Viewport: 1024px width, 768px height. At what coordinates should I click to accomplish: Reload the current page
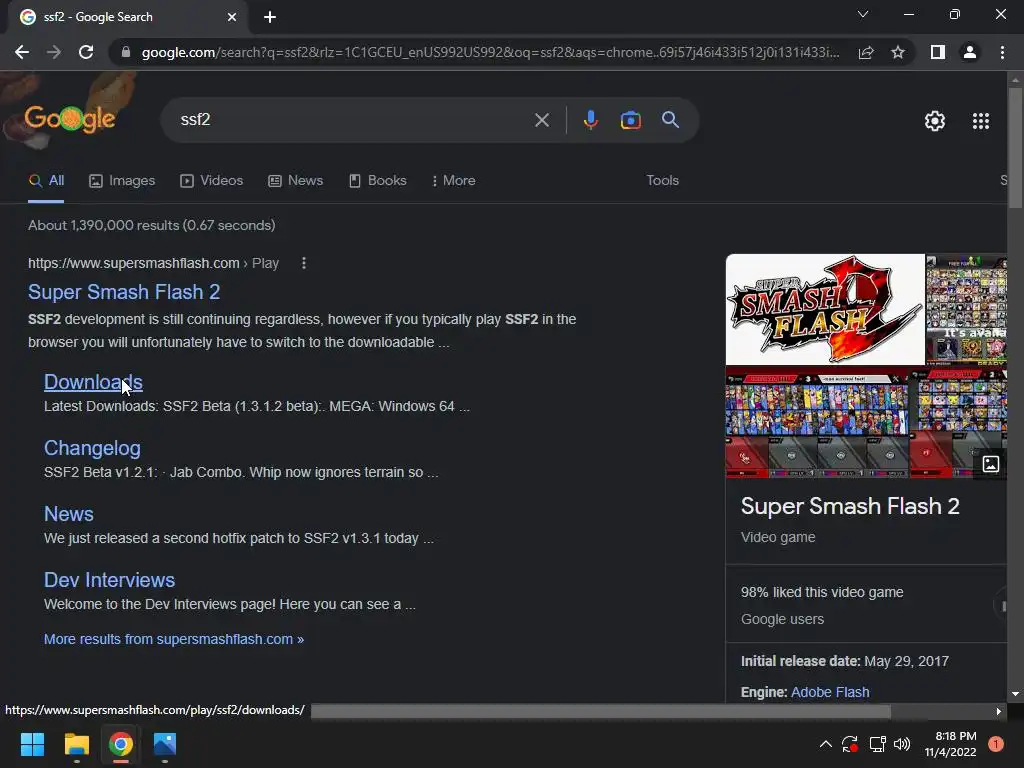pos(86,52)
